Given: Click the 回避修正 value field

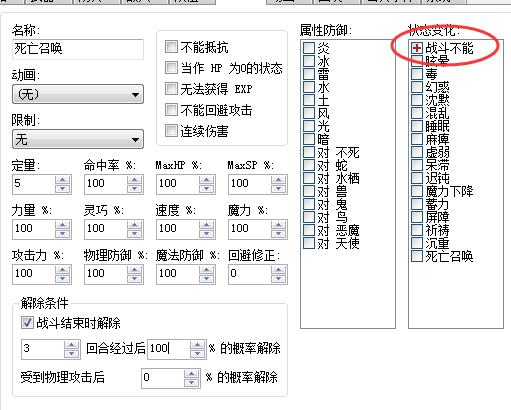Looking at the screenshot, I should 249,274.
